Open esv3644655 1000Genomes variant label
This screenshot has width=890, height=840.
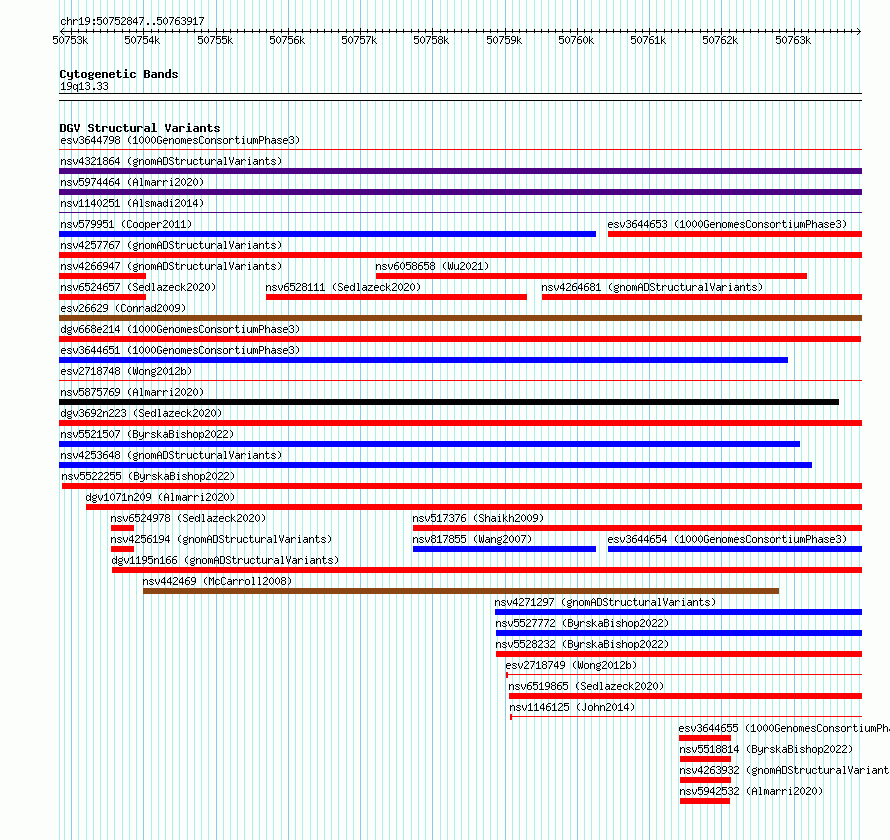(784, 728)
